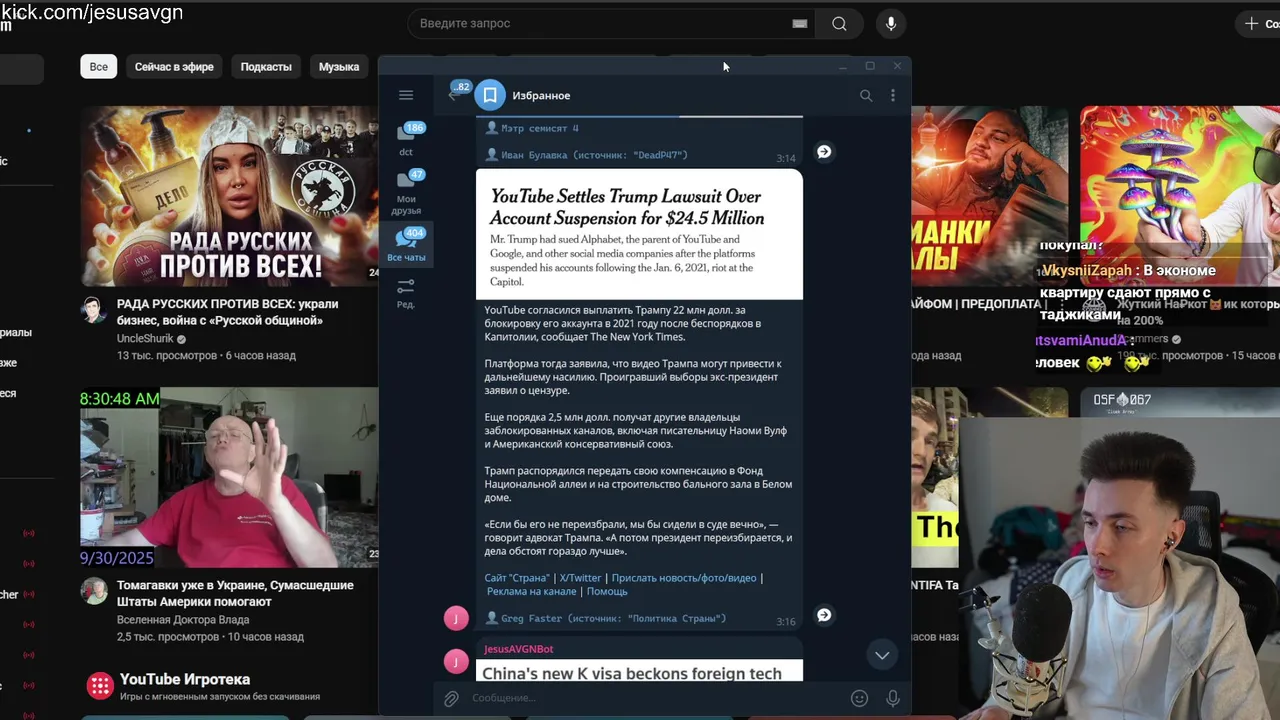Forward the Trump lawsuit post at 3:16
The height and width of the screenshot is (720, 1280).
(x=824, y=615)
